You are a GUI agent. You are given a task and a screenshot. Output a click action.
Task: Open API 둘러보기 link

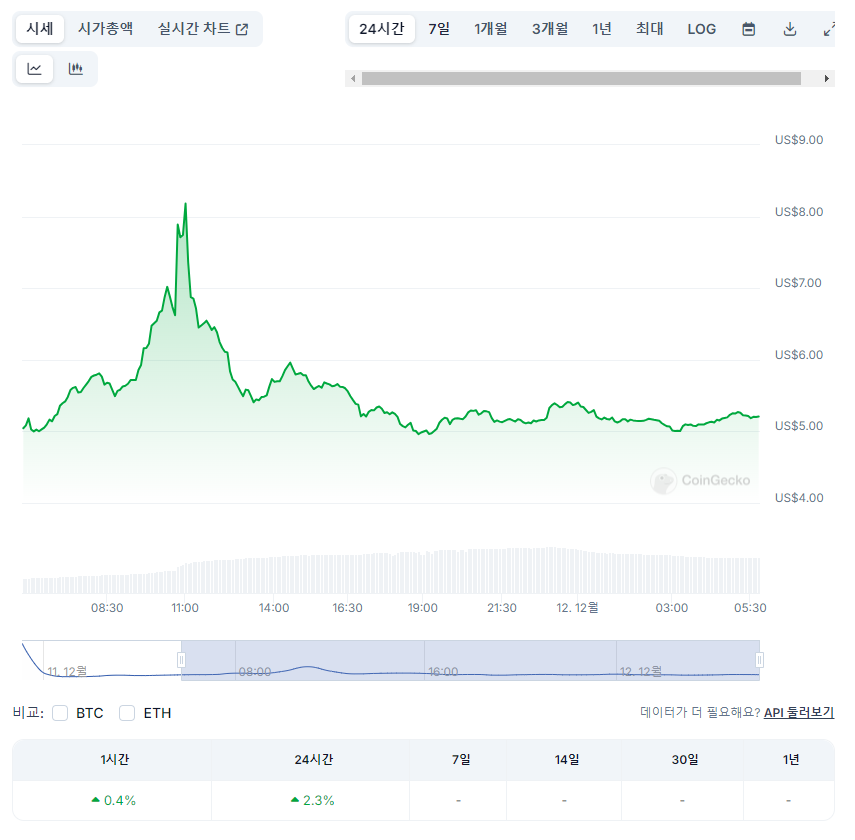799,712
